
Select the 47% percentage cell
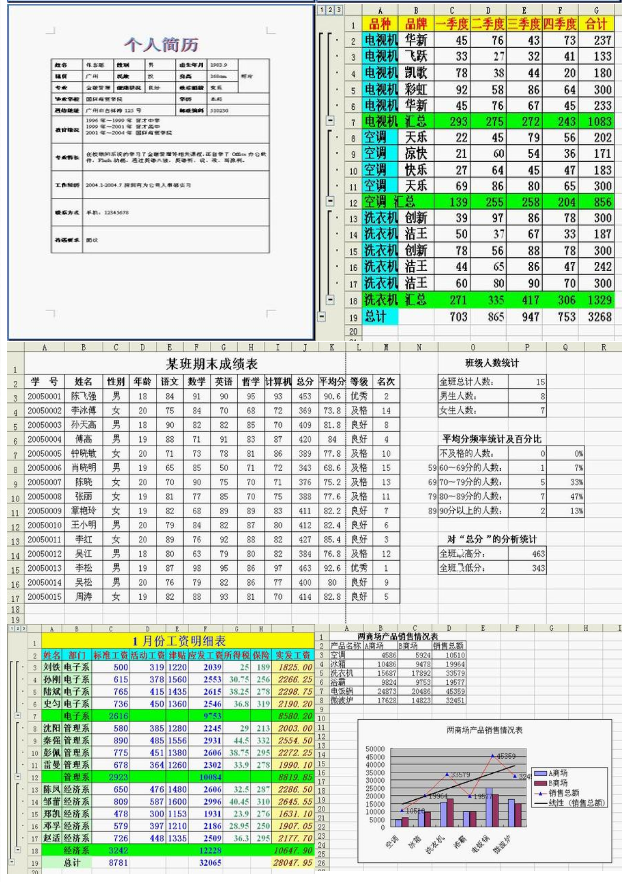(565, 496)
